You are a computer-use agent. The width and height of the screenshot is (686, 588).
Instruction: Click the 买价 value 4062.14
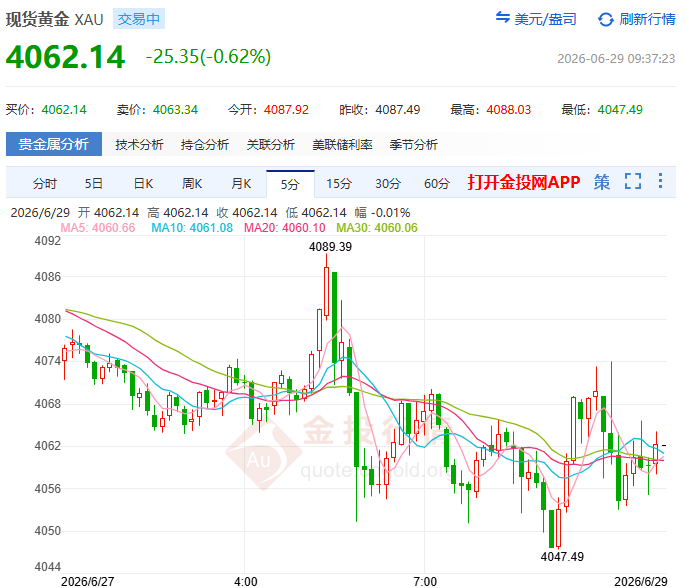[x=64, y=109]
